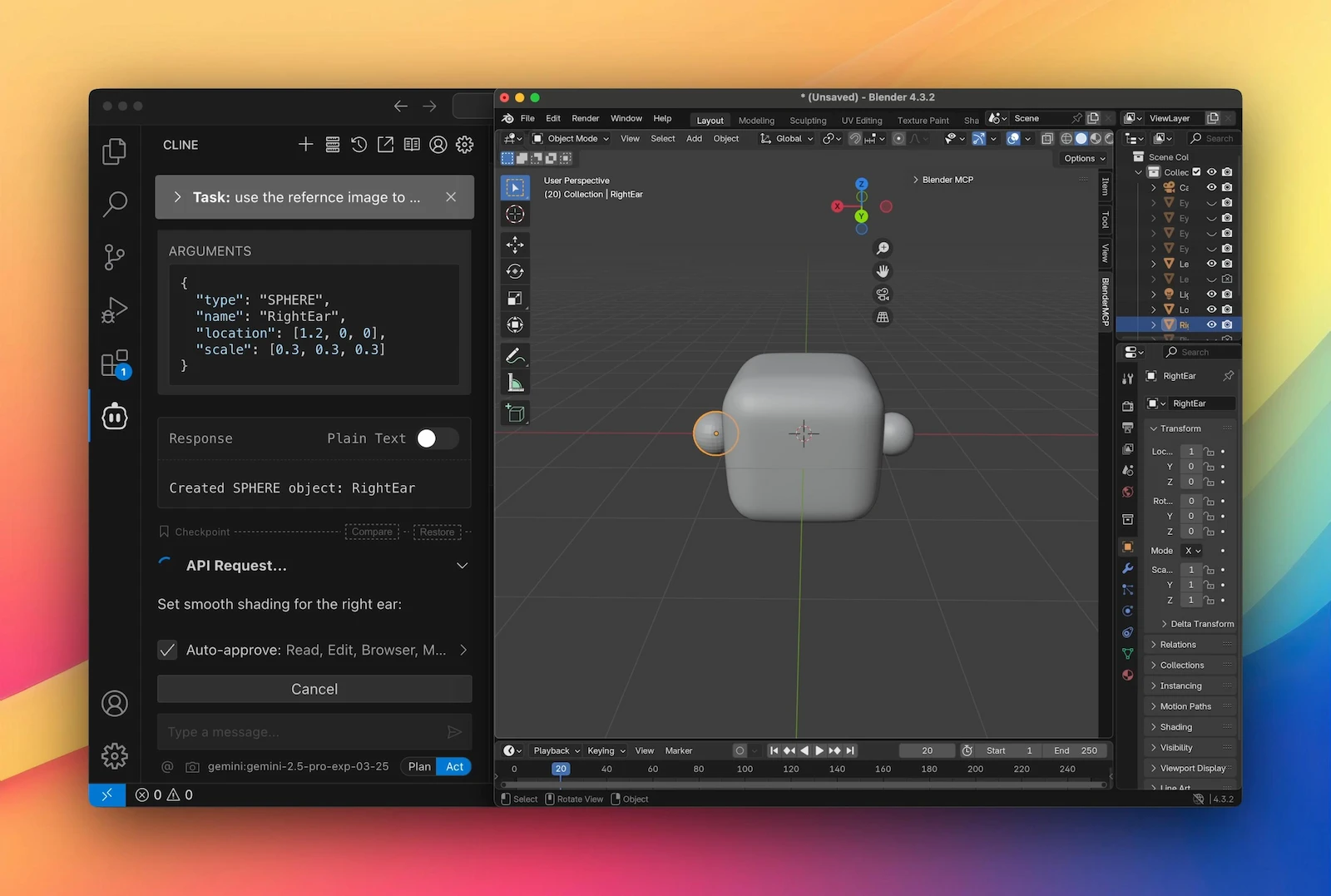Open the UV Editing workspace tab
This screenshot has height=896, width=1331.
861,121
